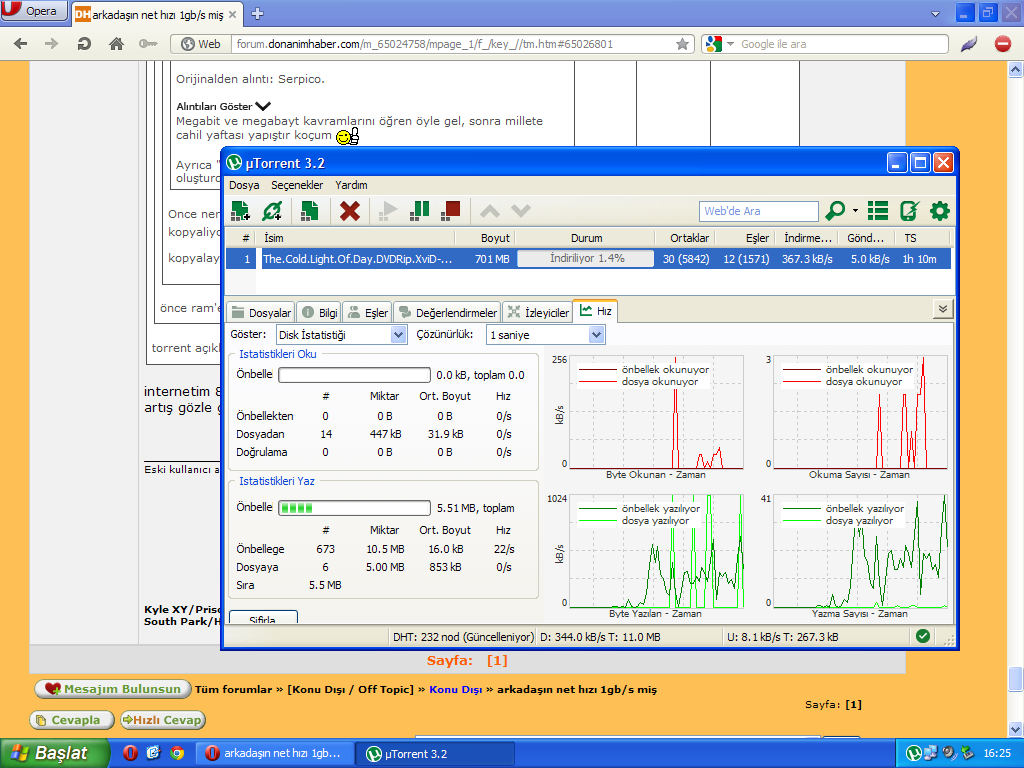Launch Chrome from the quick launch bar
The width and height of the screenshot is (1024, 768).
pyautogui.click(x=177, y=753)
